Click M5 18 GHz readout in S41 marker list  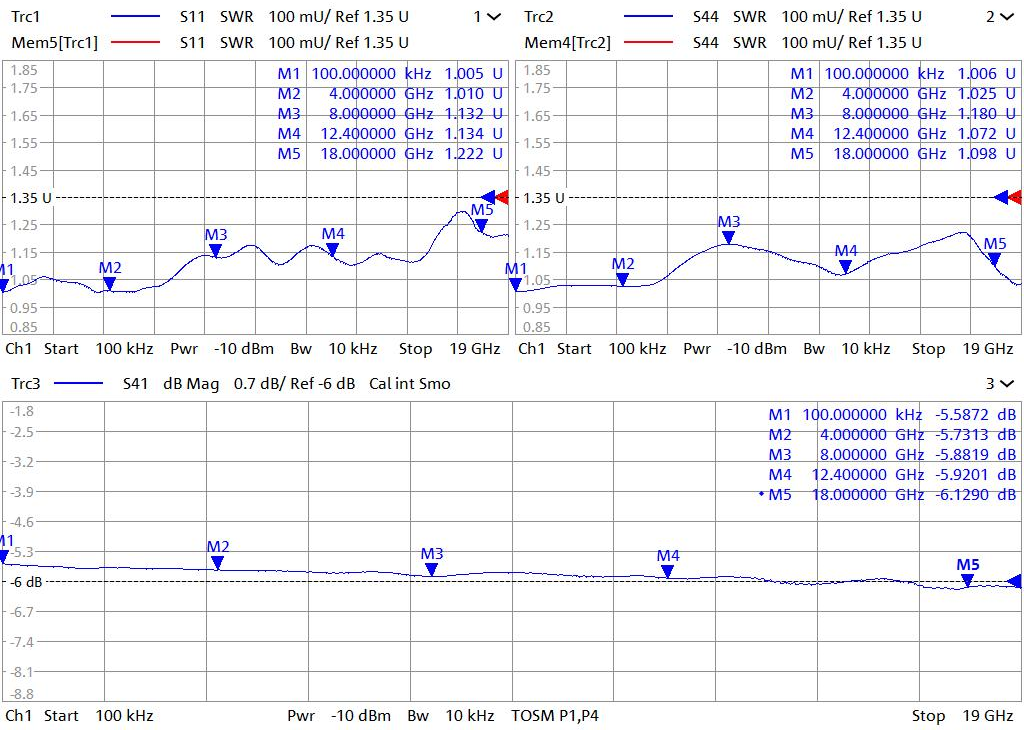(x=890, y=494)
